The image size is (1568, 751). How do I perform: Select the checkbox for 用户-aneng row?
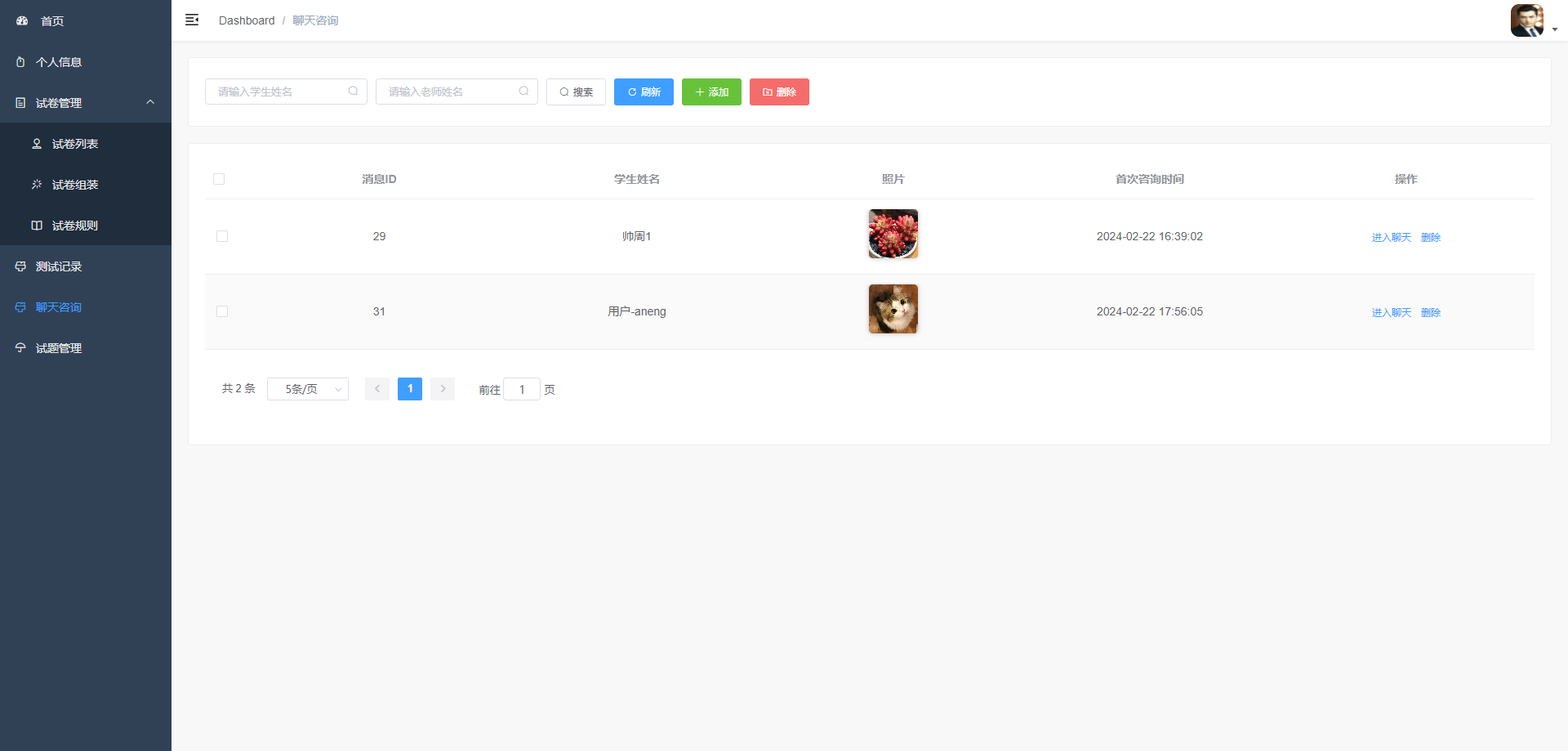(x=222, y=311)
